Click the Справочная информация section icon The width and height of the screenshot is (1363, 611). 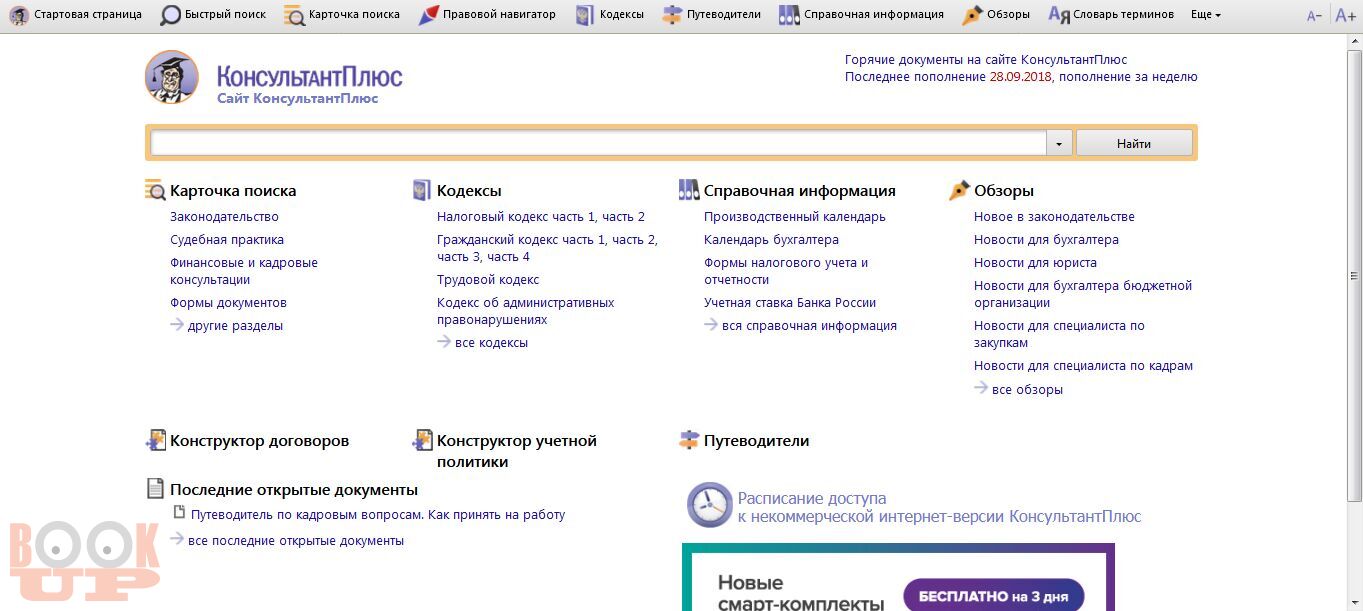(688, 190)
